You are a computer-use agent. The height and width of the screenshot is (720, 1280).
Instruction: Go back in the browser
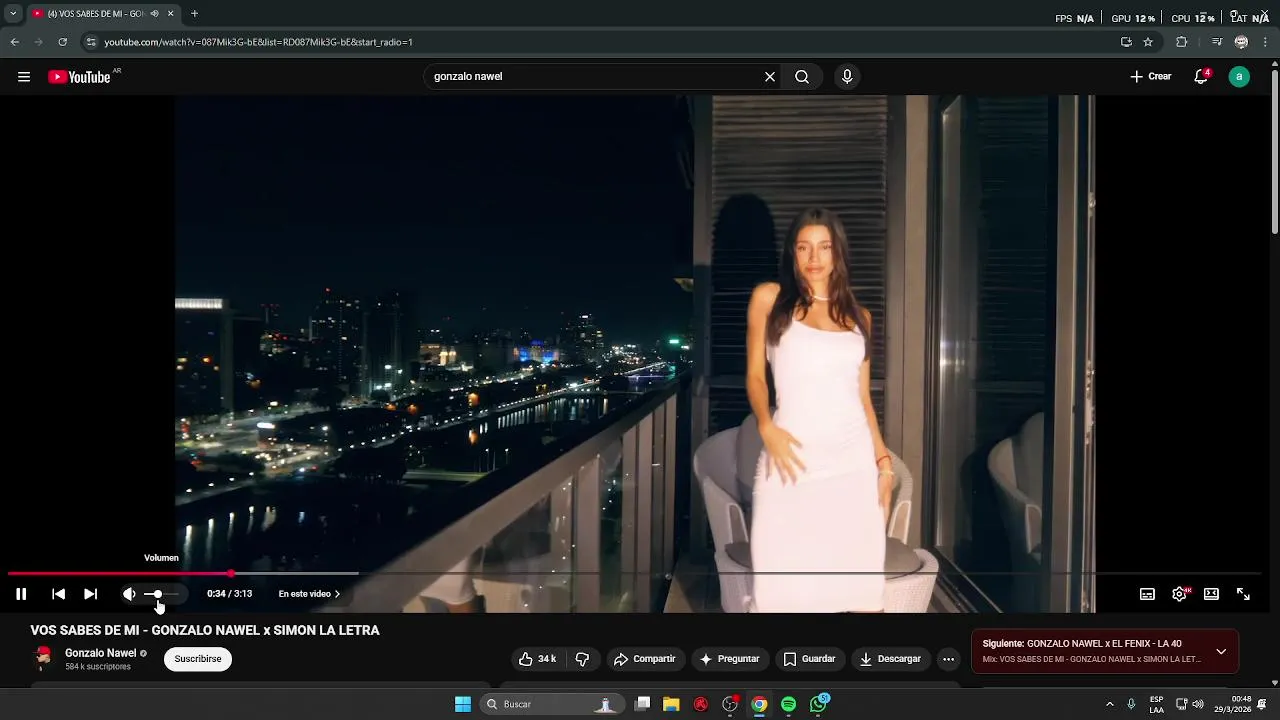14,42
